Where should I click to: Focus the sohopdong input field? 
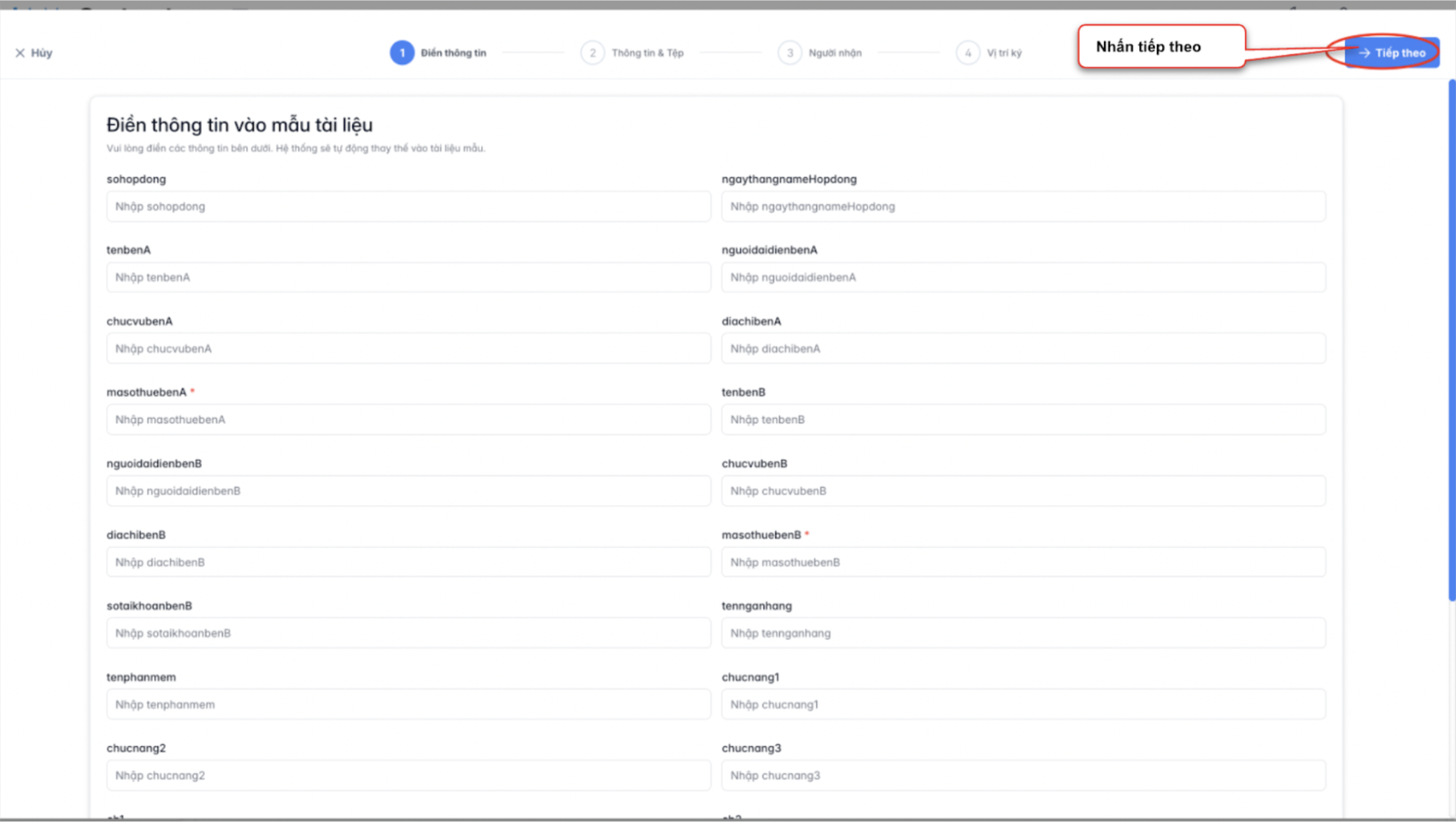point(408,206)
